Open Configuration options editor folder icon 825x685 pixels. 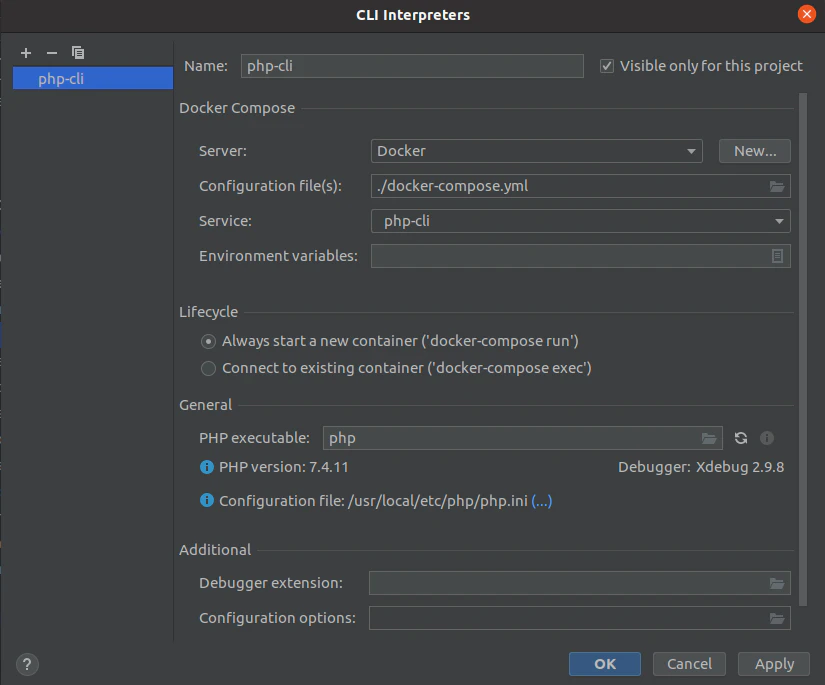(777, 618)
